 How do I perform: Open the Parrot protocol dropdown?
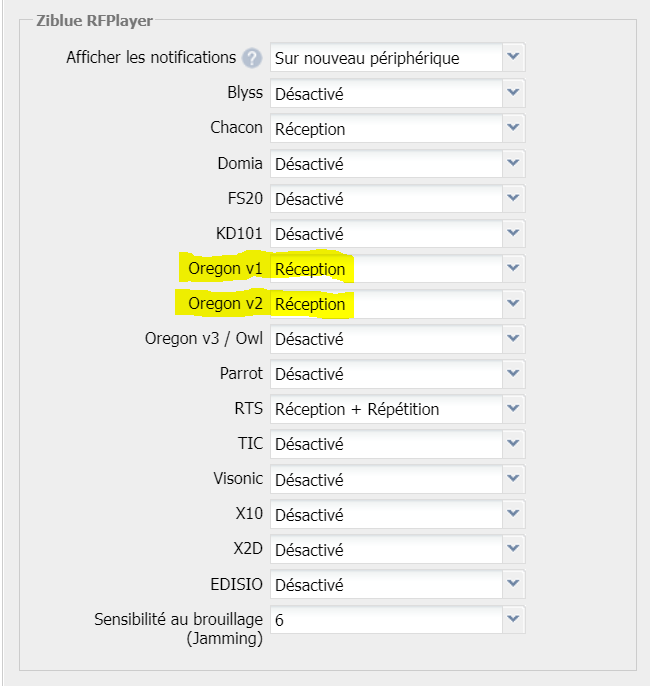513,373
